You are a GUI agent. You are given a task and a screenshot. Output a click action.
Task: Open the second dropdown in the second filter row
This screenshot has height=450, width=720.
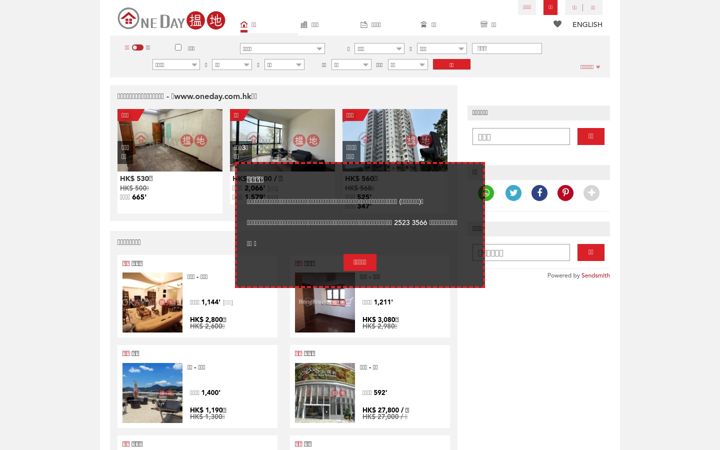click(232, 65)
